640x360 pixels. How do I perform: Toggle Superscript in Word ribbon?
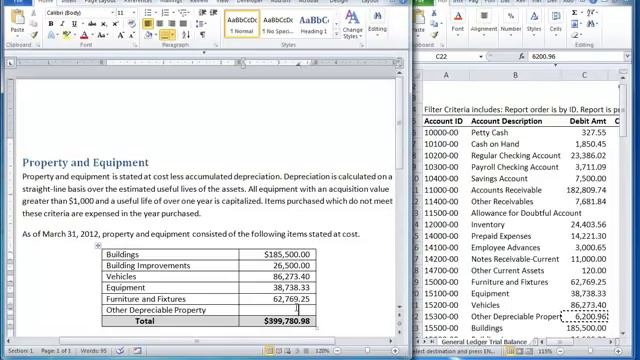tap(116, 24)
